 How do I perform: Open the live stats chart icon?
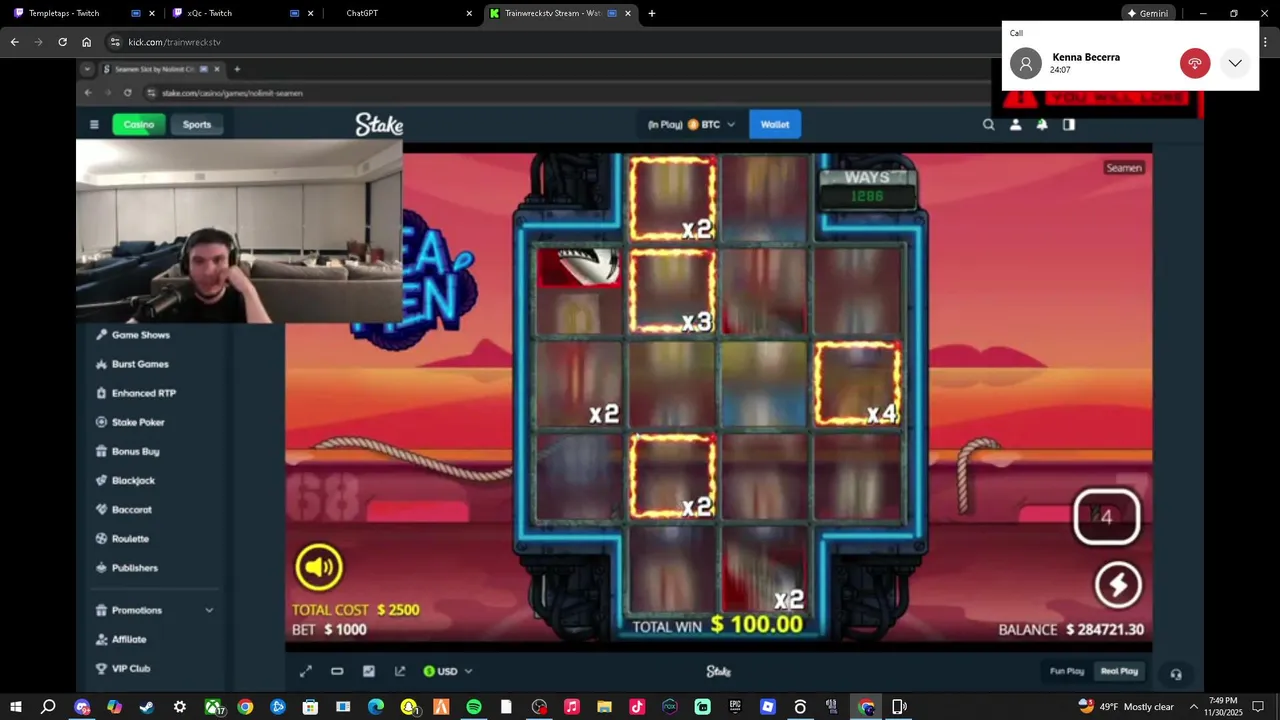369,671
